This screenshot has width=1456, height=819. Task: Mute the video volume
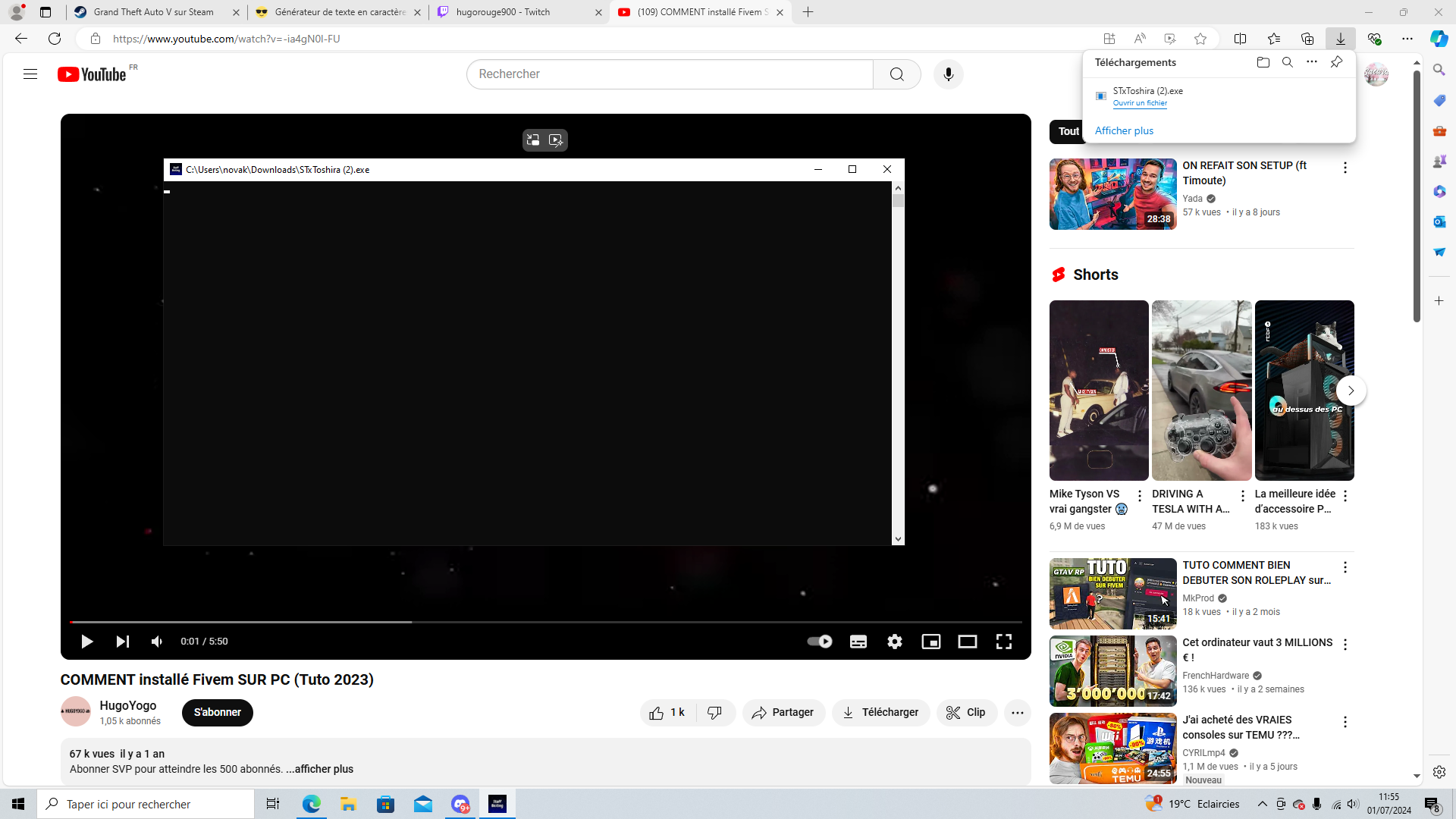pyautogui.click(x=157, y=642)
